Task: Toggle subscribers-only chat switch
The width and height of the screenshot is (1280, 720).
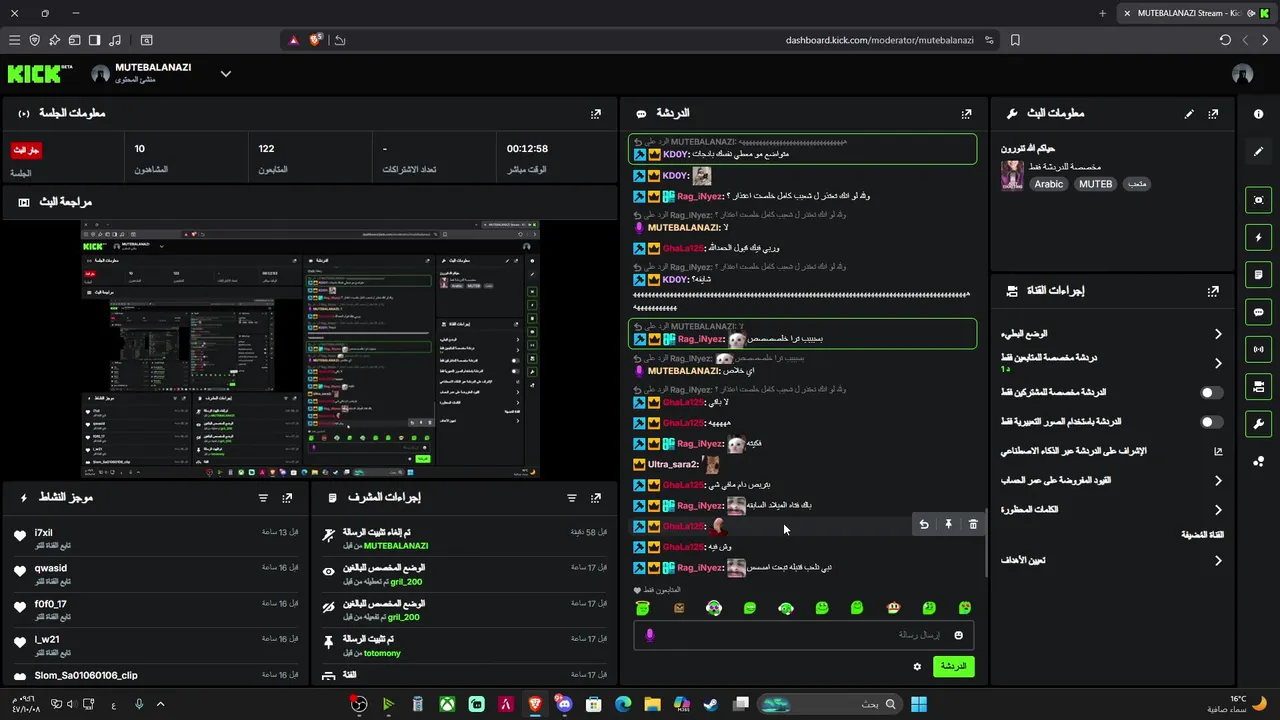Action: click(x=1212, y=393)
